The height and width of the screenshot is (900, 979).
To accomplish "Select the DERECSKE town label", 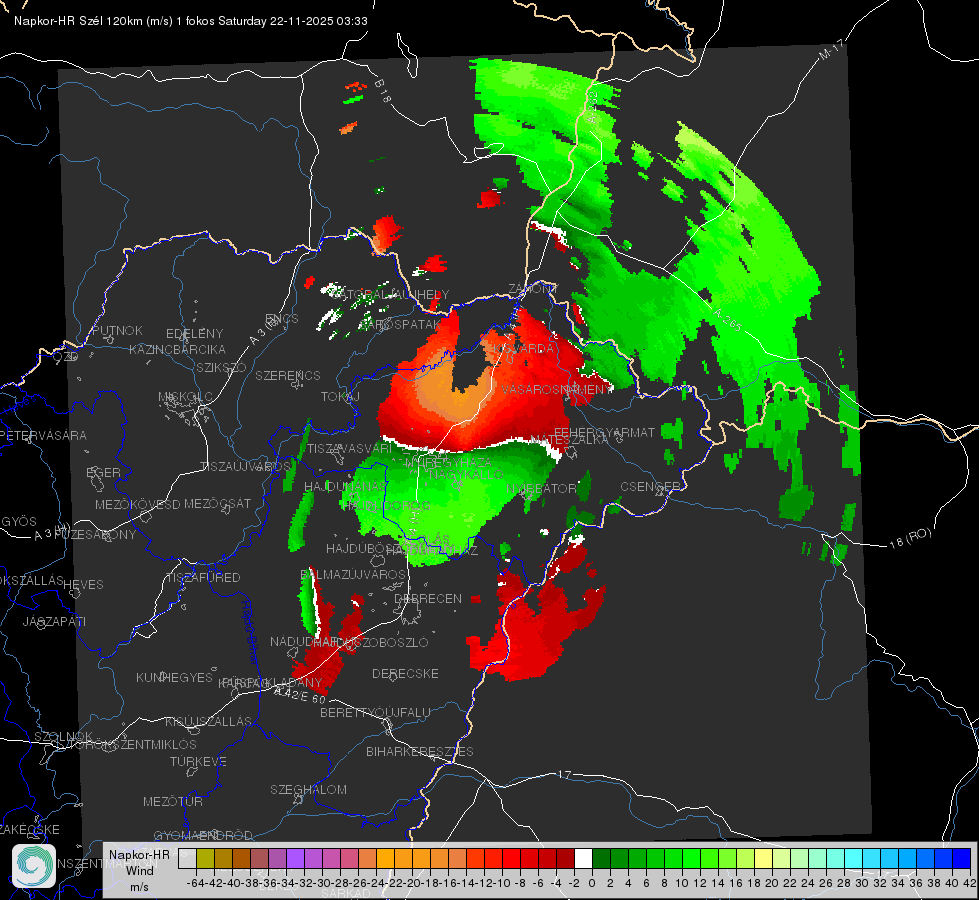I will pos(405,674).
